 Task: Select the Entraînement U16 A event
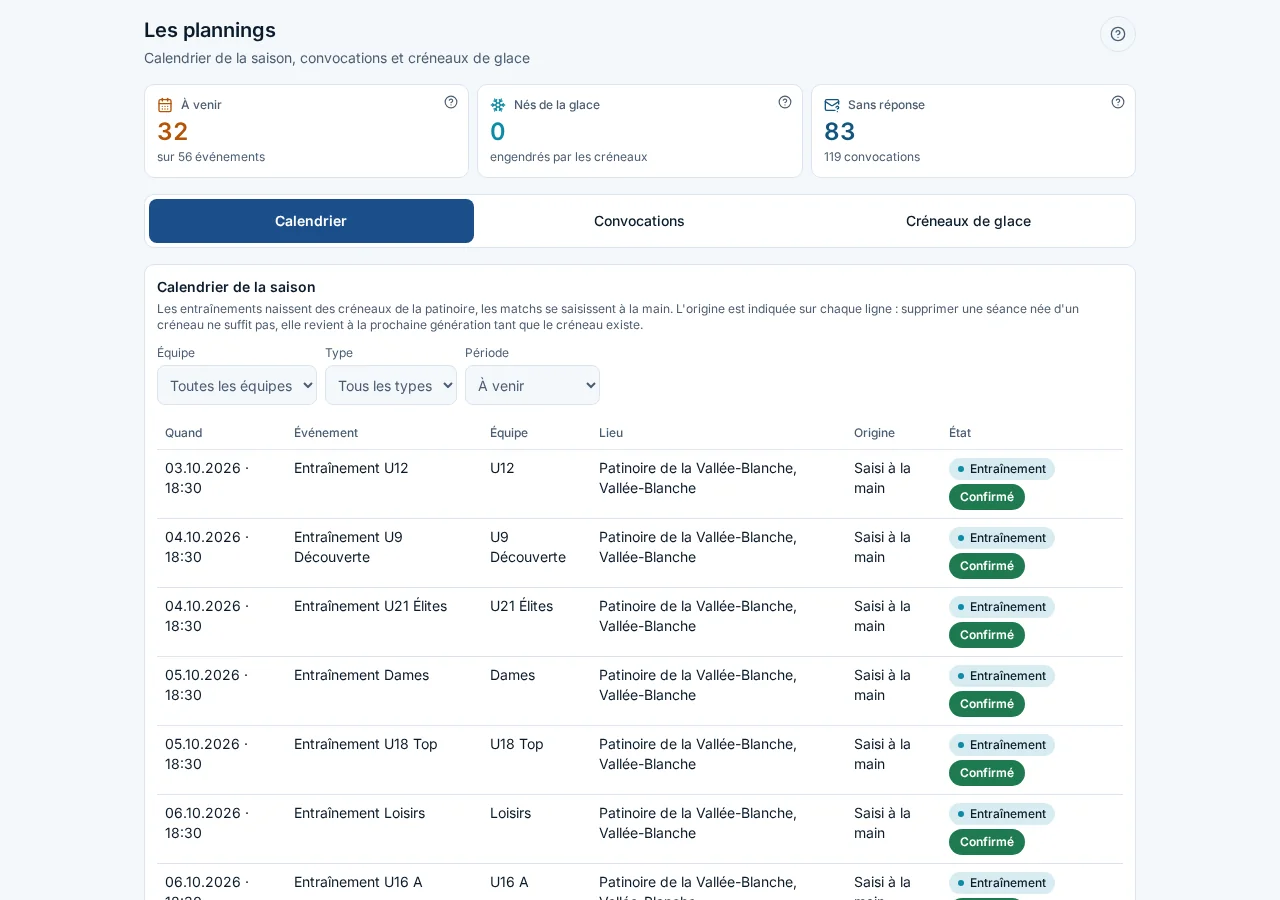pyautogui.click(x=358, y=882)
